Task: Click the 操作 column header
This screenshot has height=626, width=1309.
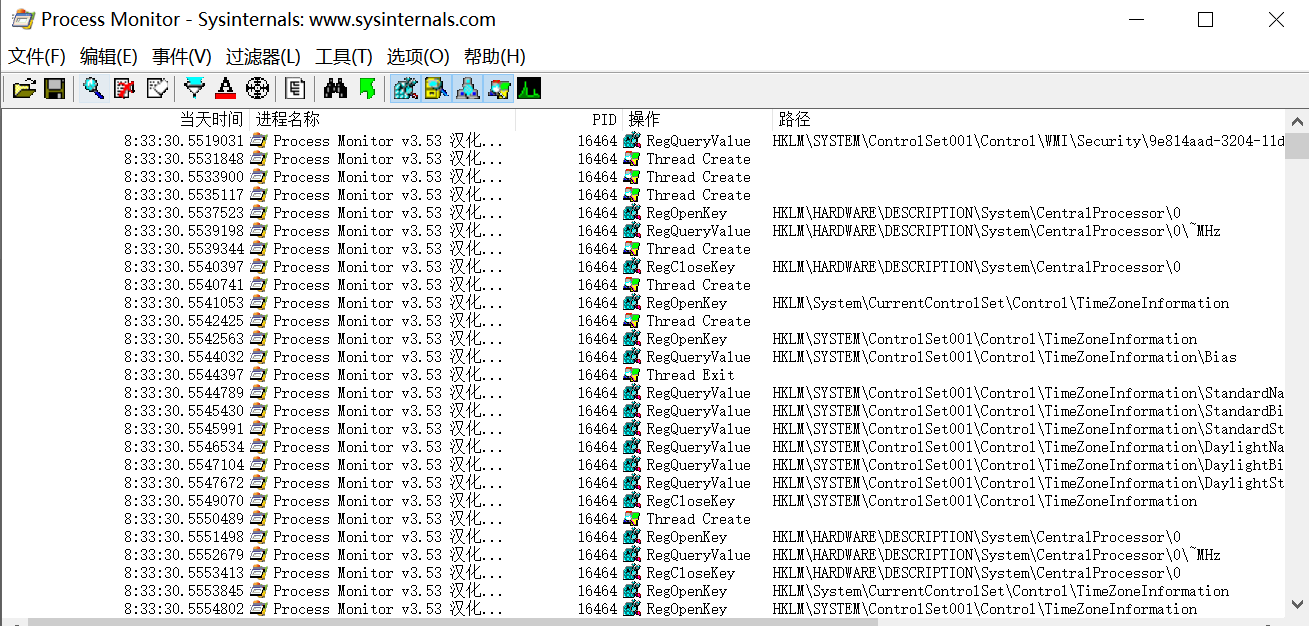Action: 644,120
